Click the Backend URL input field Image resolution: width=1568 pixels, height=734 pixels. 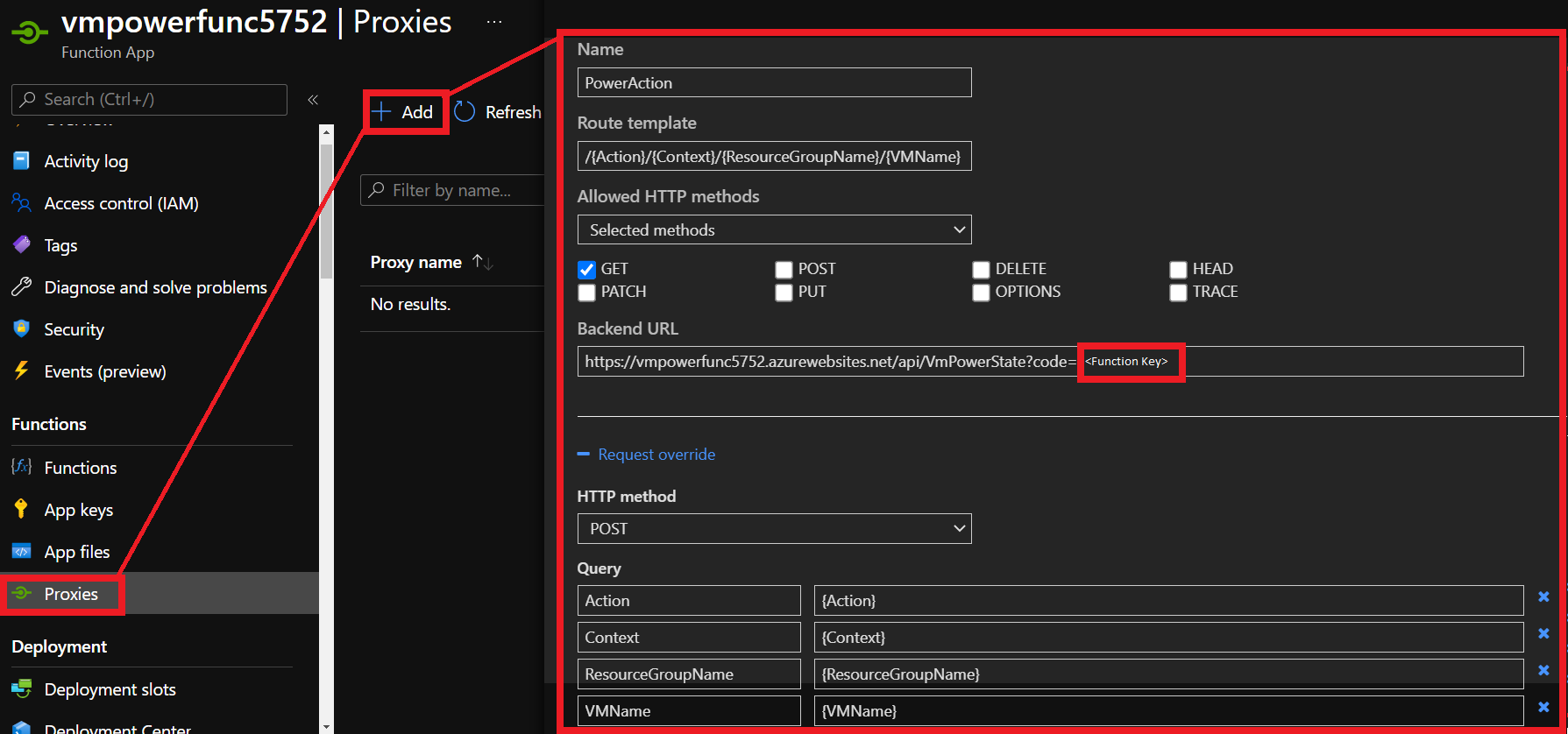[x=1050, y=361]
